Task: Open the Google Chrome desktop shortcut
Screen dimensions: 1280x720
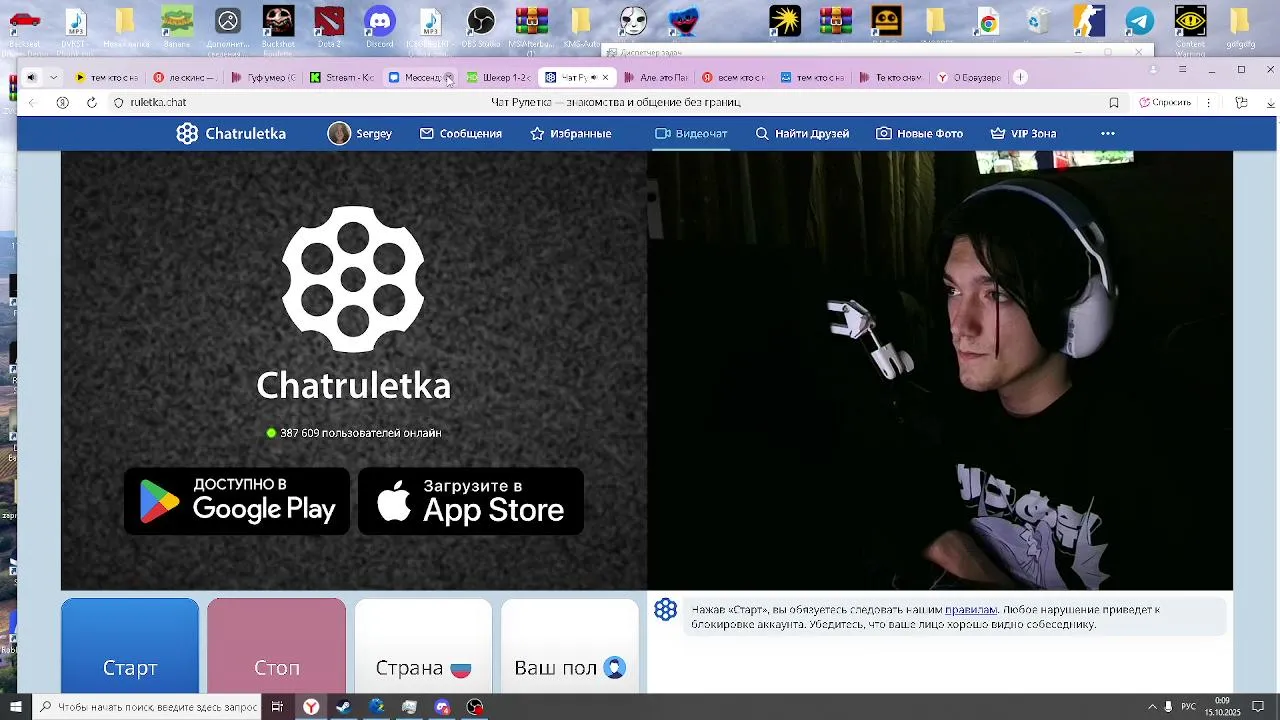Action: click(988, 22)
